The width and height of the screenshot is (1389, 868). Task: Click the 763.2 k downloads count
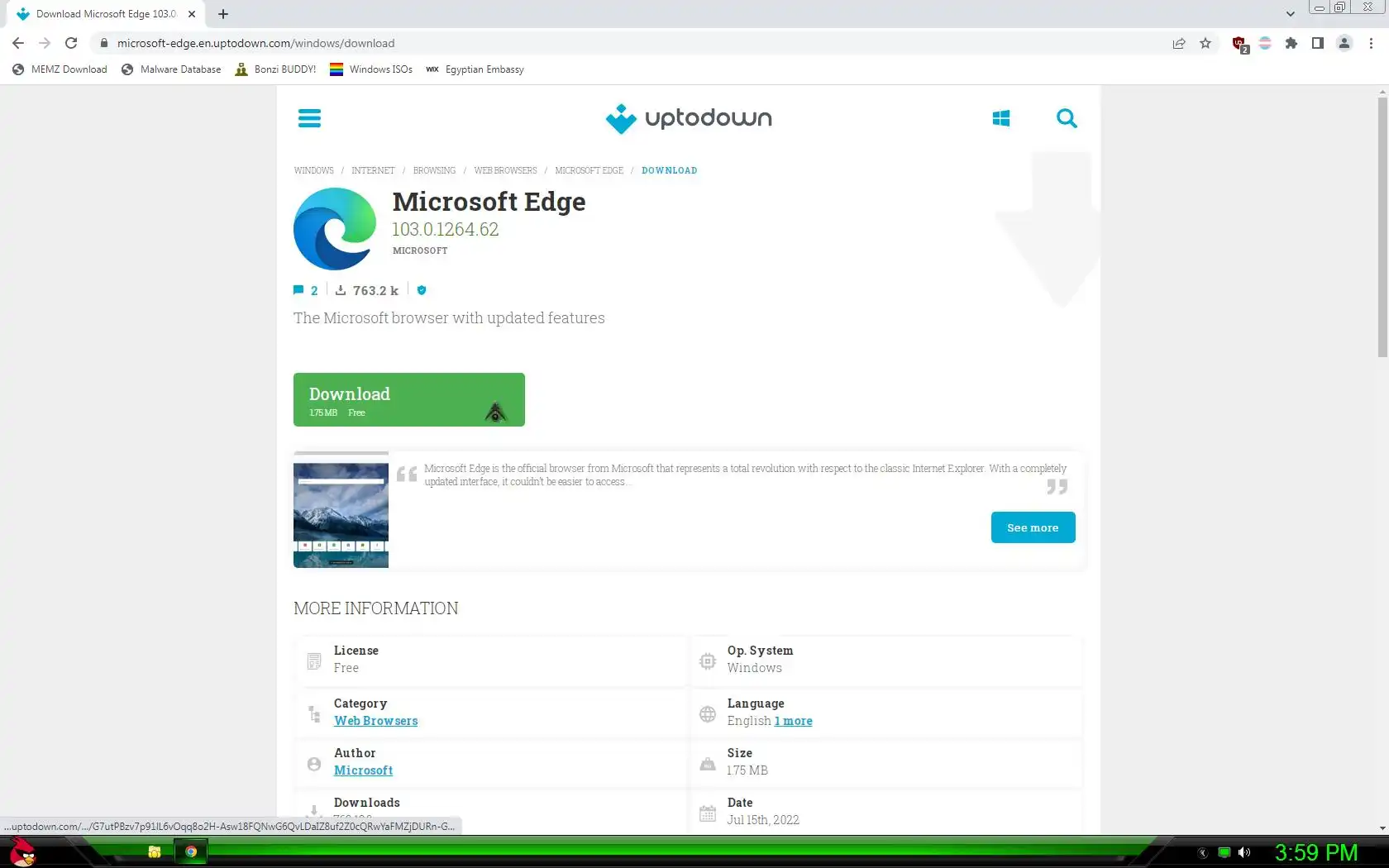375,290
